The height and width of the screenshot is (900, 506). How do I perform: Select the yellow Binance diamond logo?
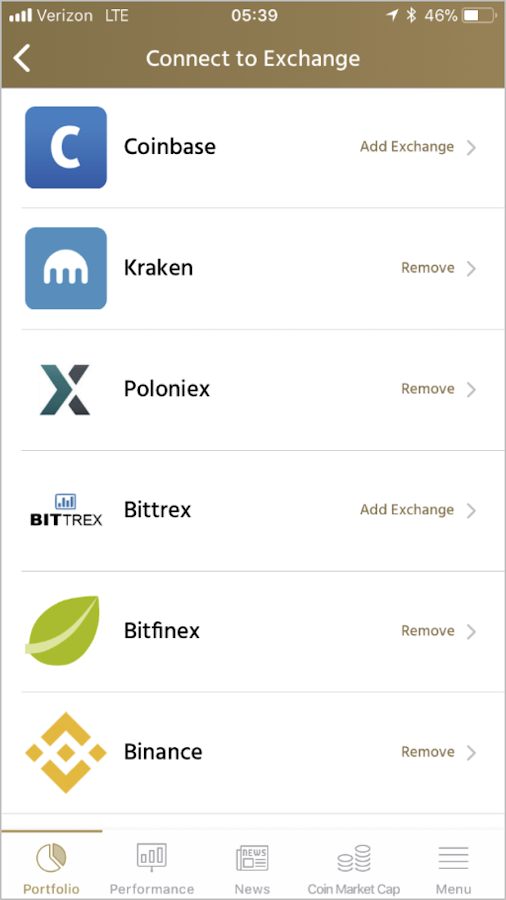click(66, 752)
